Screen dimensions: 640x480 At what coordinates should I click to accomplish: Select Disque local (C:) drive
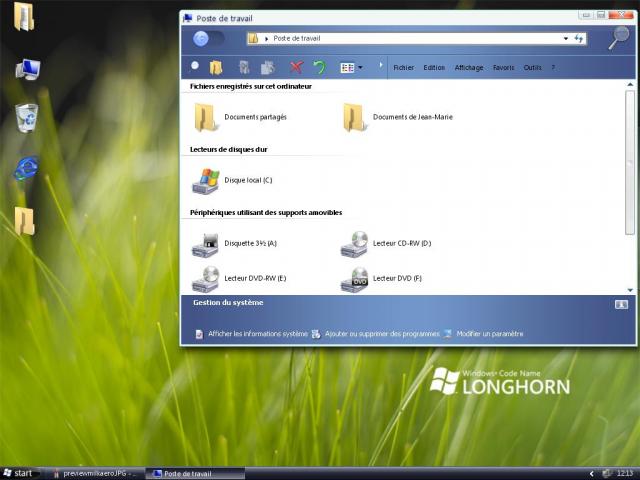pos(232,180)
